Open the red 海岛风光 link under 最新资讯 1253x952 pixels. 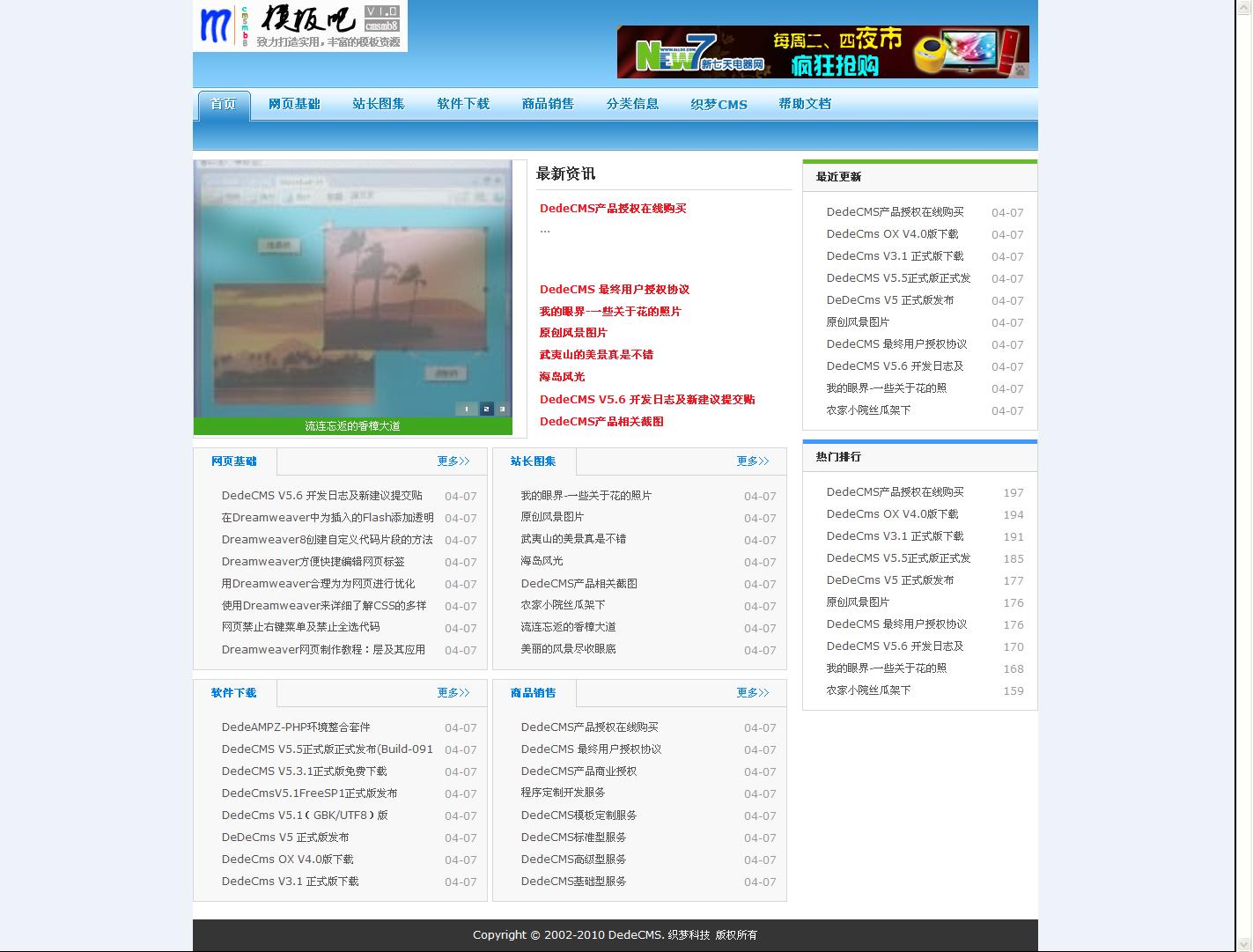pos(562,377)
